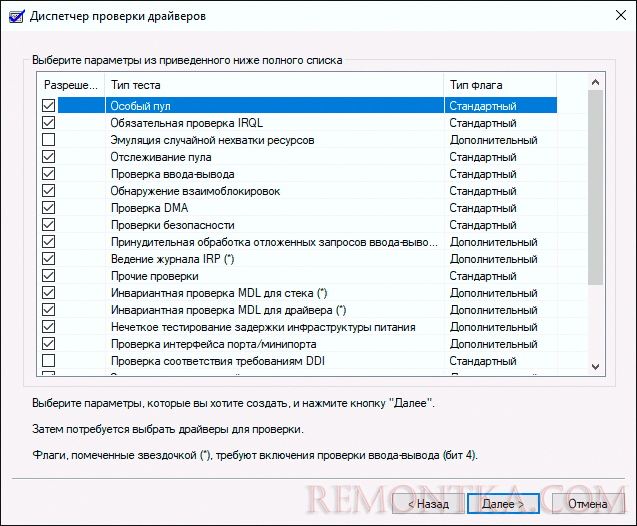This screenshot has height=526, width=637.
Task: Tick Проверка соответствия требованиям DDI checkbox
Action: [x=49, y=360]
